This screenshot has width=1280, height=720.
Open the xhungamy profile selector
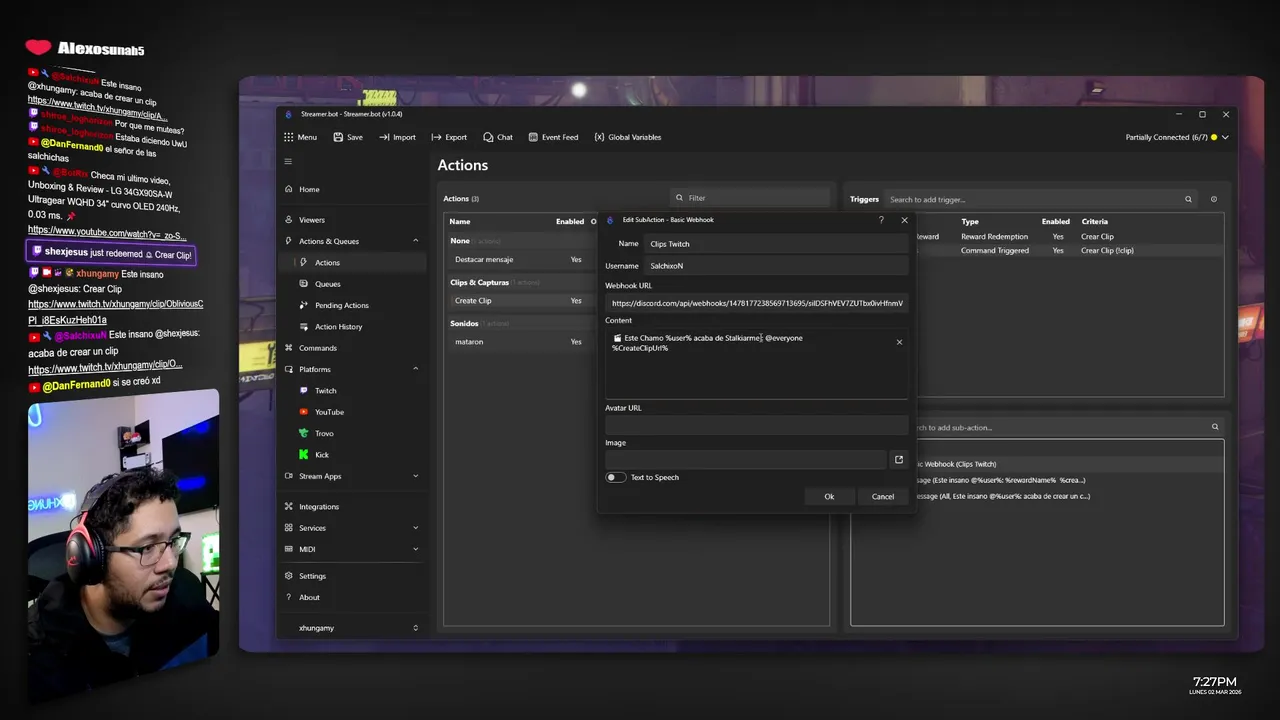point(352,628)
